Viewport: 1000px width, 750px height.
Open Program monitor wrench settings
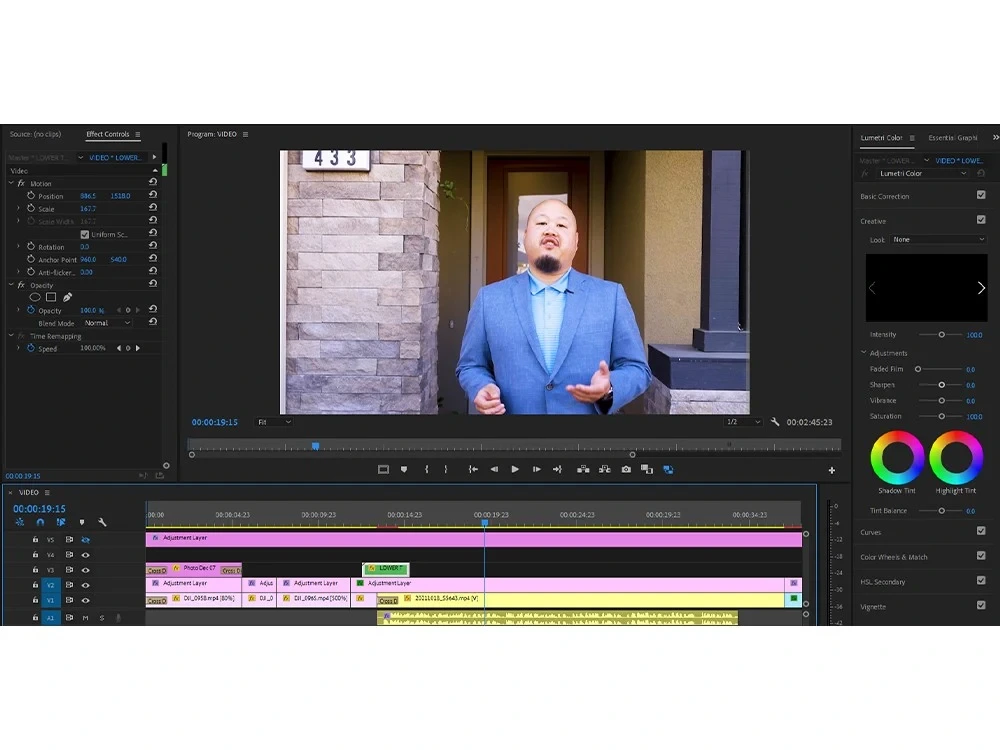pos(775,422)
